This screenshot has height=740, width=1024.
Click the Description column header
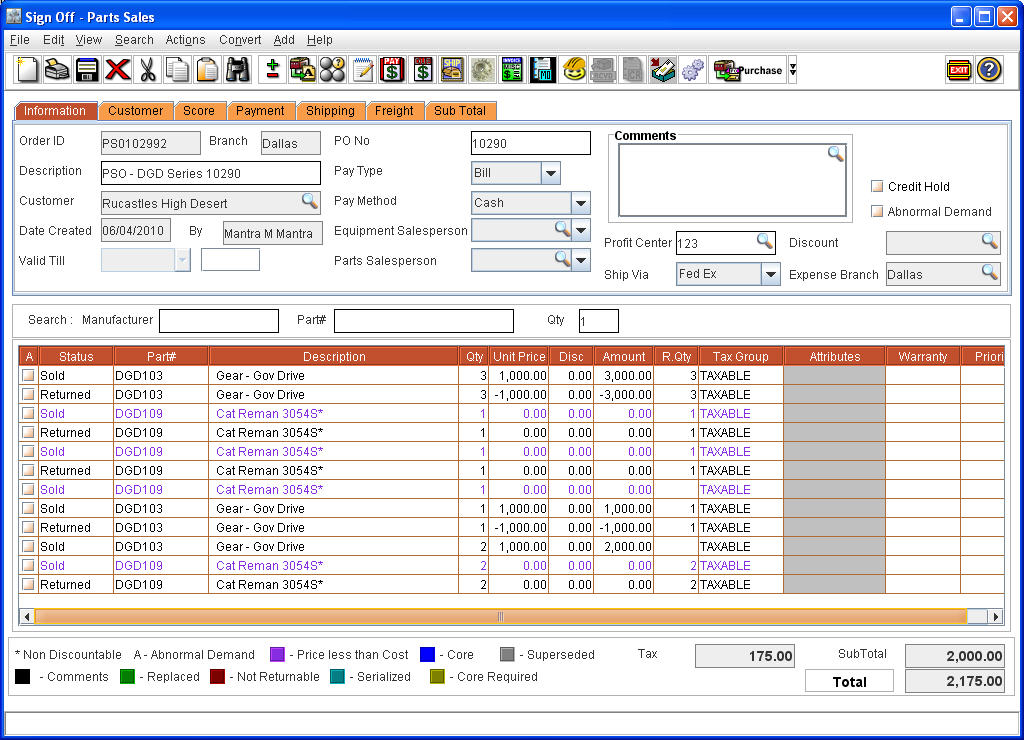pyautogui.click(x=334, y=357)
